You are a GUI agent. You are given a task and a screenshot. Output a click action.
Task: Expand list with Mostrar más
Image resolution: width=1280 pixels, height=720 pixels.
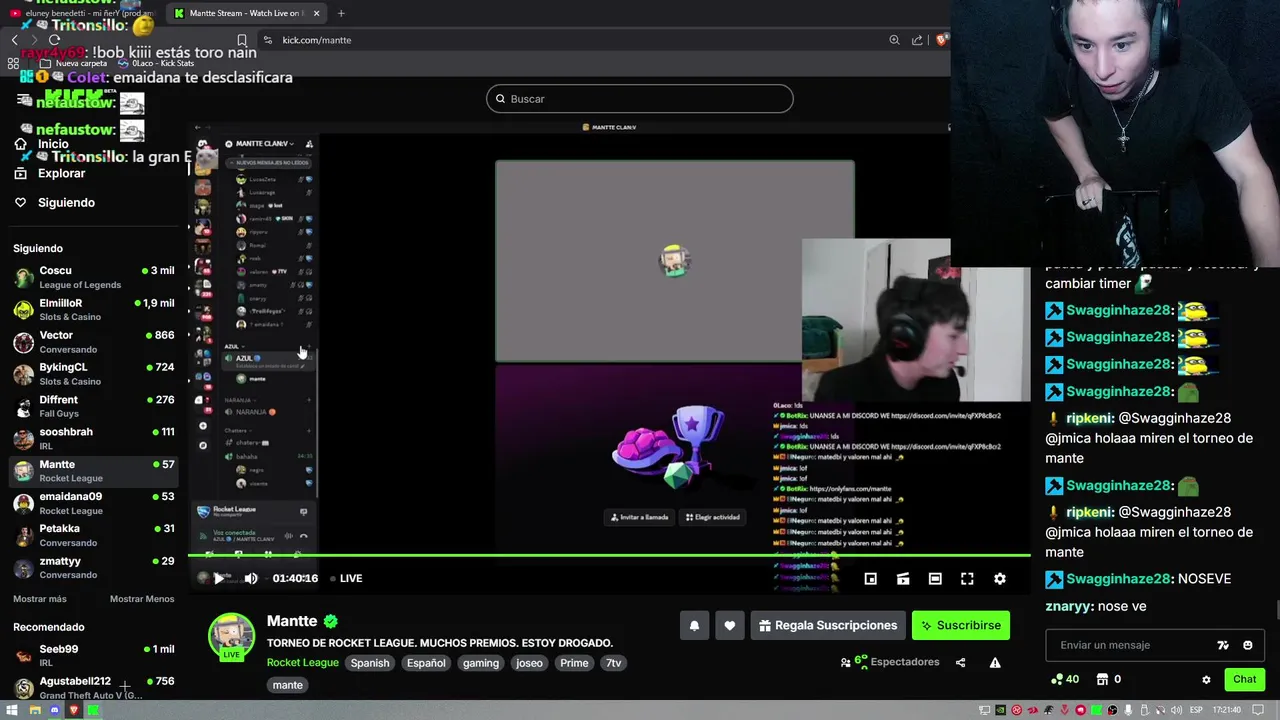[x=40, y=599]
